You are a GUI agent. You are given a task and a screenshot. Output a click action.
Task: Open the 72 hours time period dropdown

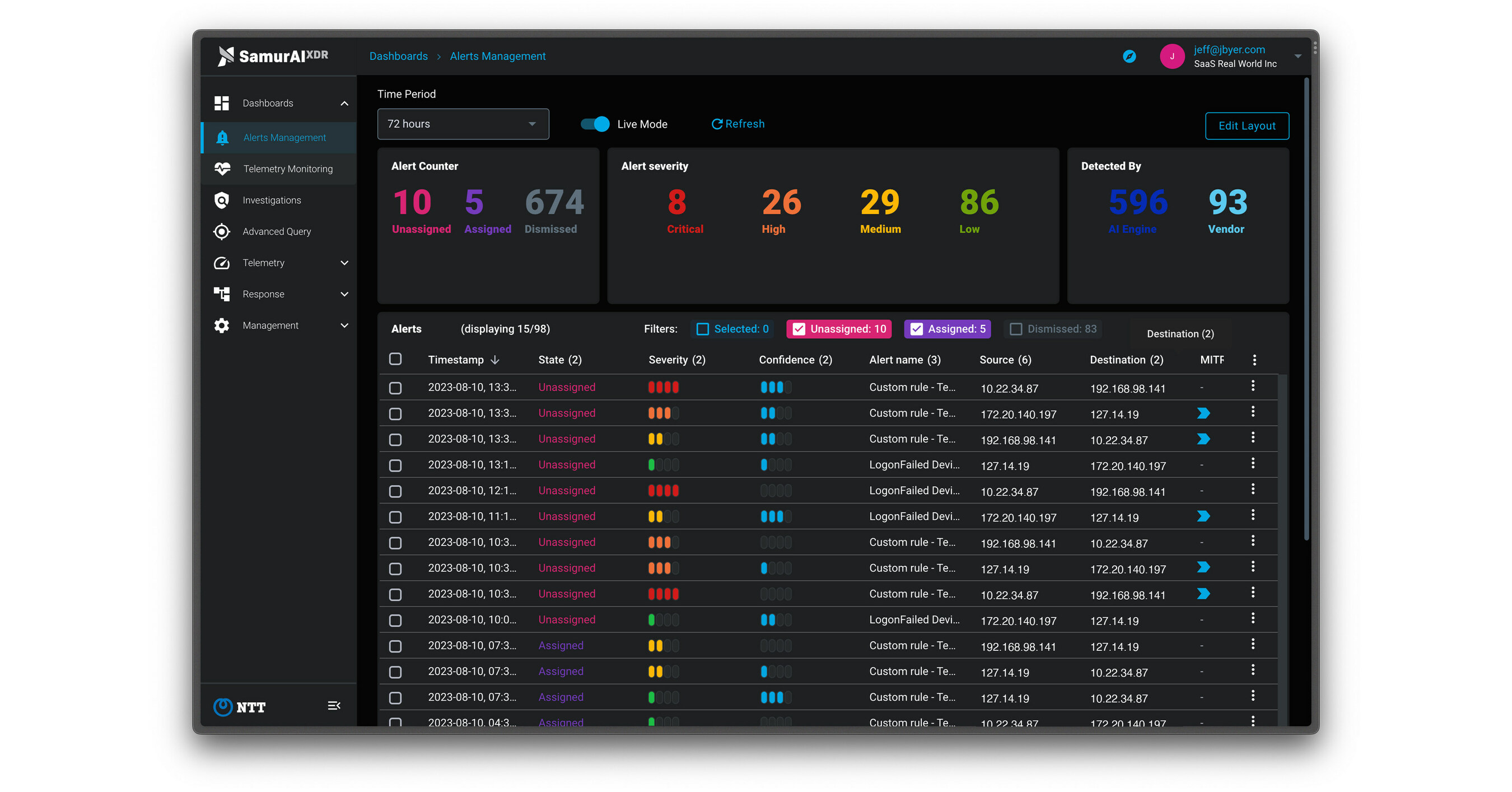tap(463, 124)
